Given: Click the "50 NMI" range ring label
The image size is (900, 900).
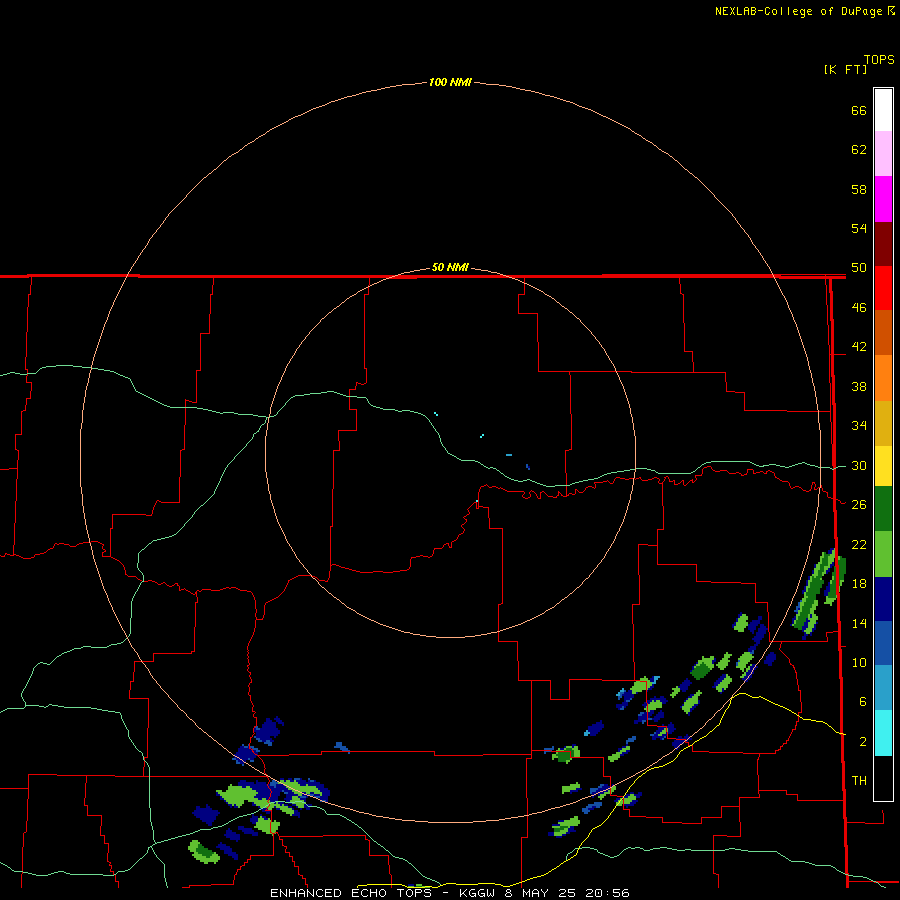Looking at the screenshot, I should 450,267.
